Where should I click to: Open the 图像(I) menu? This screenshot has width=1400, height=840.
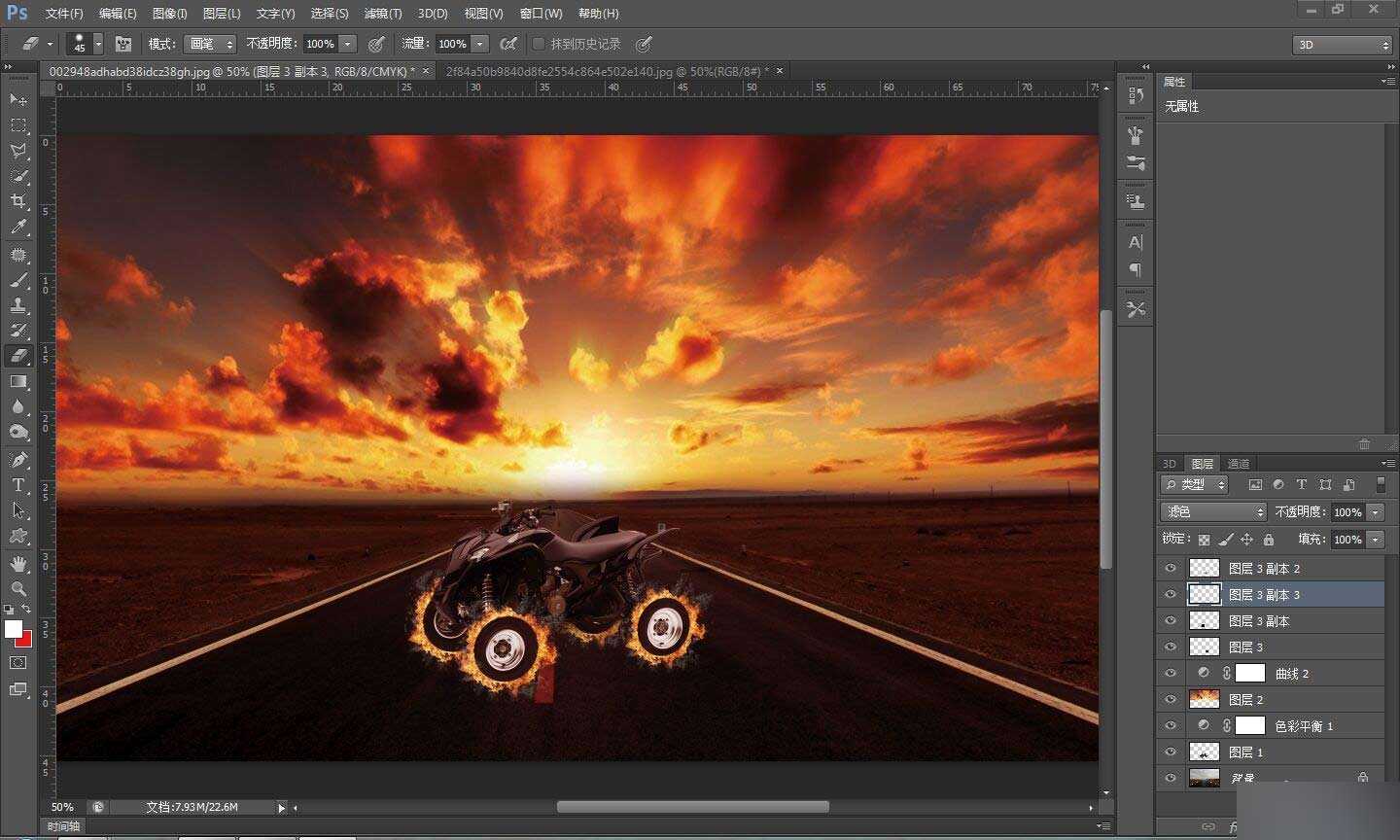[169, 14]
